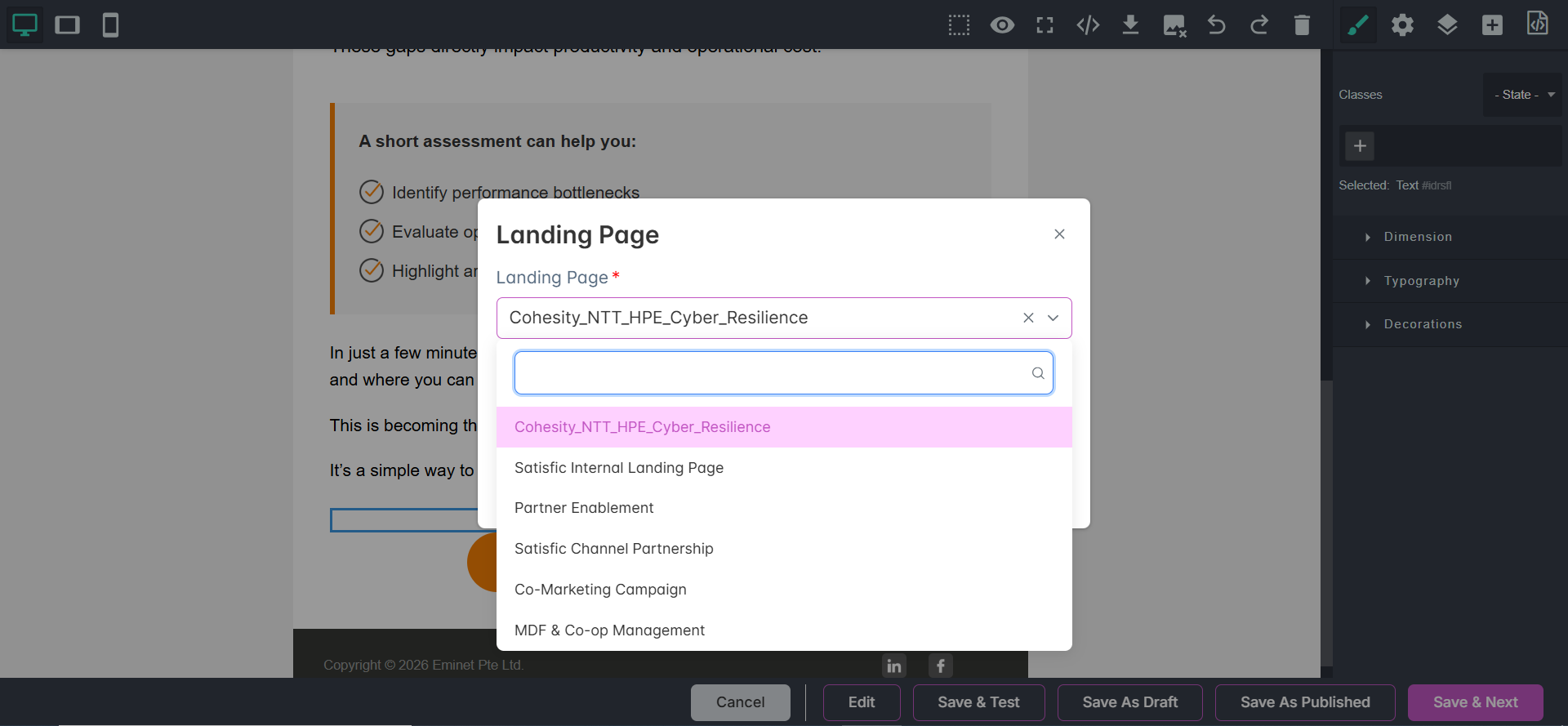
Task: Expand the Decorations section
Action: pyautogui.click(x=1450, y=324)
